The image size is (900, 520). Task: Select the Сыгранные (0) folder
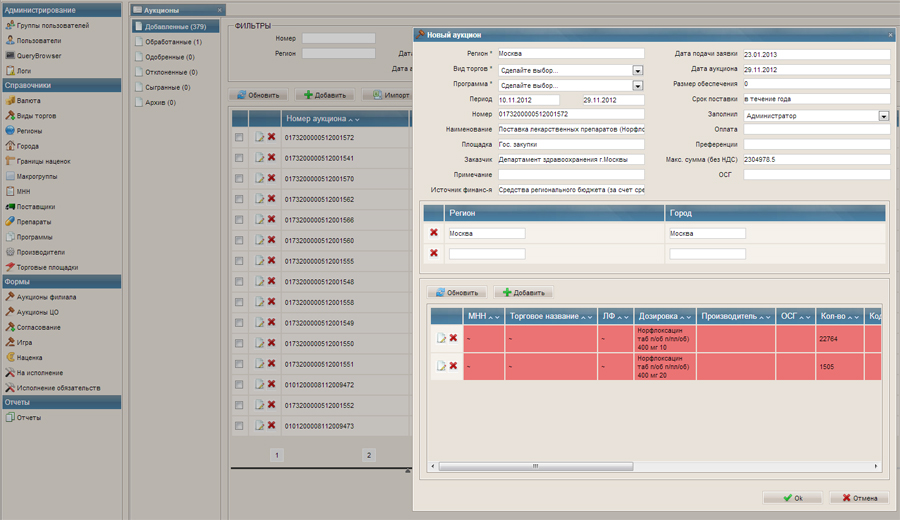coord(167,87)
